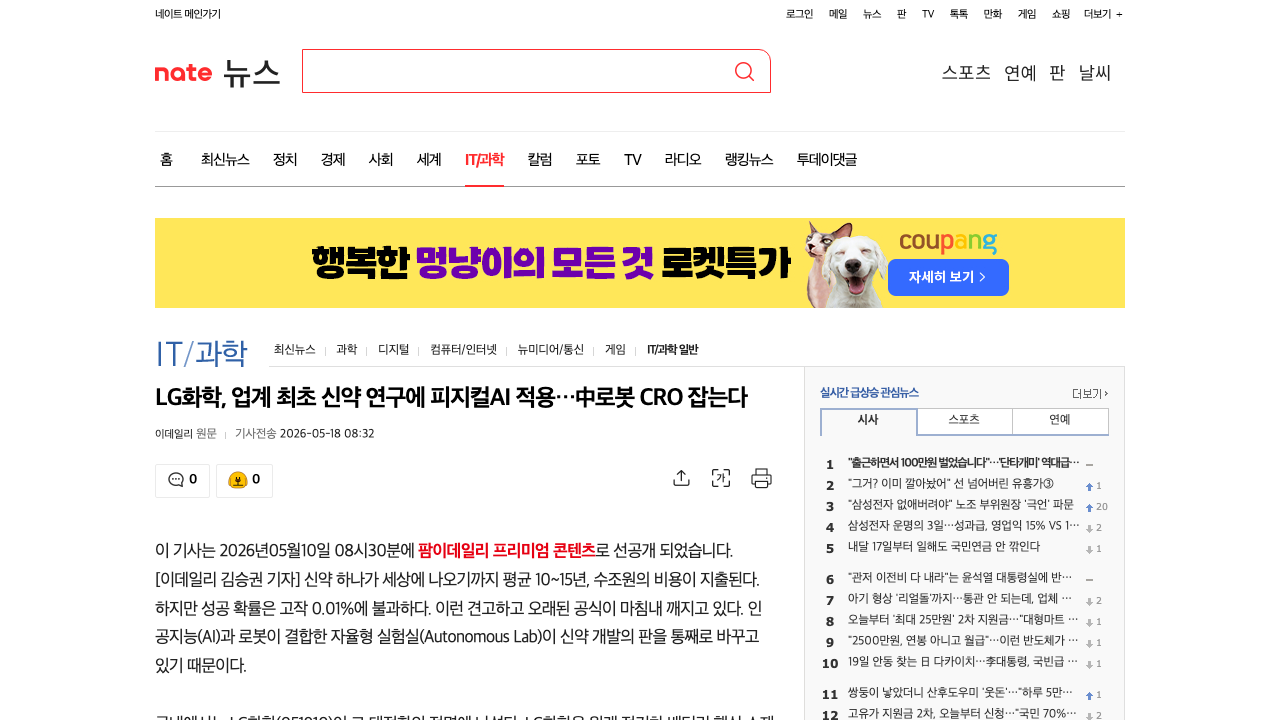Open 팜이데일리 프리미엄 콘텐츠 link
Screen dimensions: 1280x720
pos(507,550)
